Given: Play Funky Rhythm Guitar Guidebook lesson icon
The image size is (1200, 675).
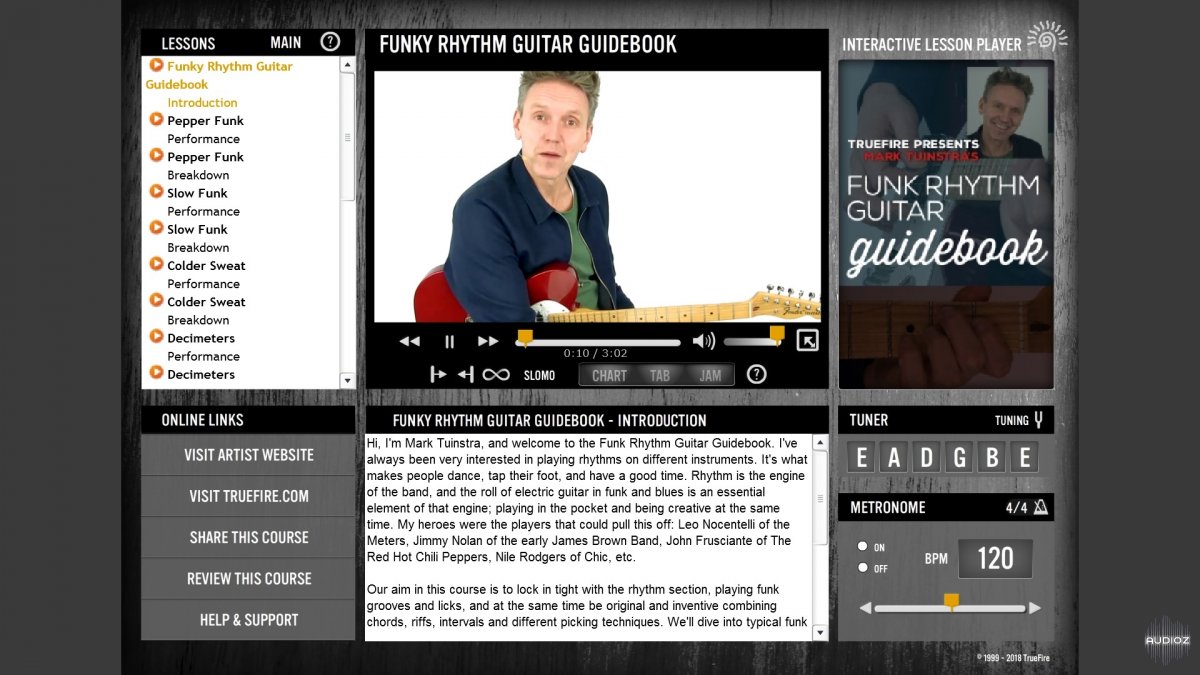Looking at the screenshot, I should pyautogui.click(x=156, y=65).
